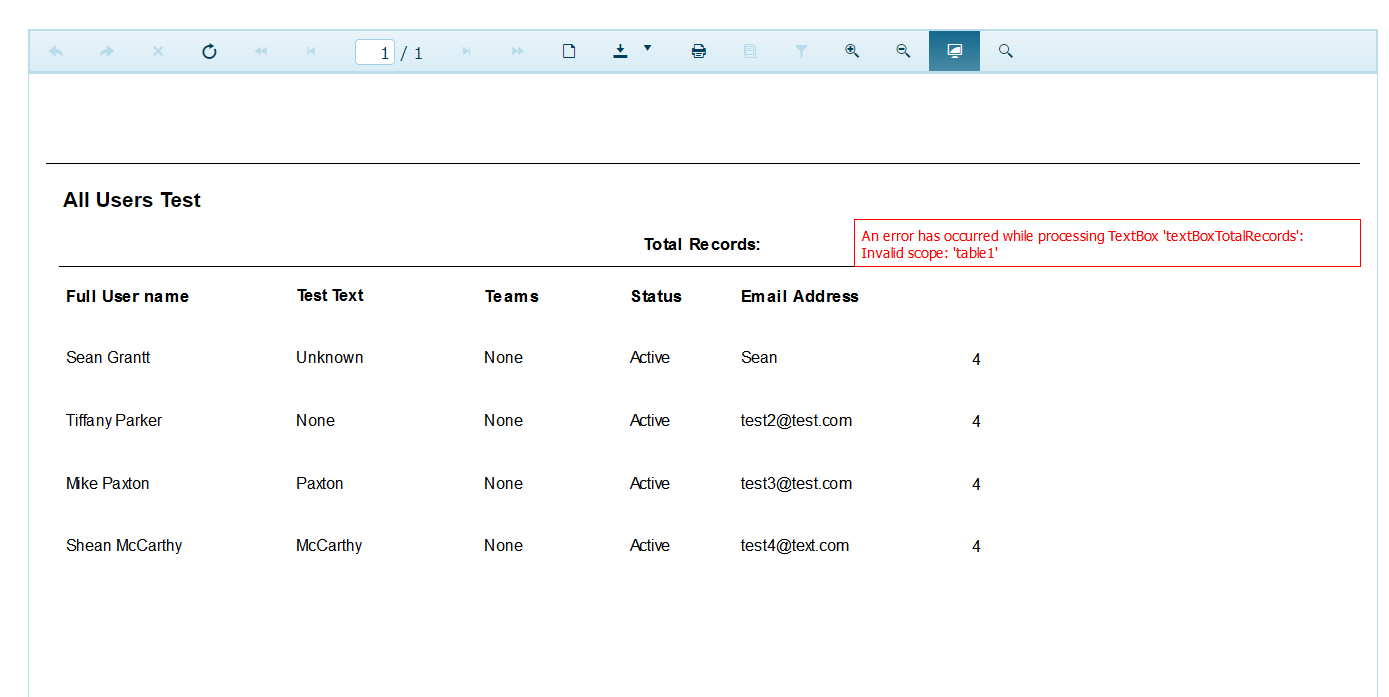Screen dimensions: 1389x697
Task: Open the Search magnifier tool
Action: click(1006, 51)
